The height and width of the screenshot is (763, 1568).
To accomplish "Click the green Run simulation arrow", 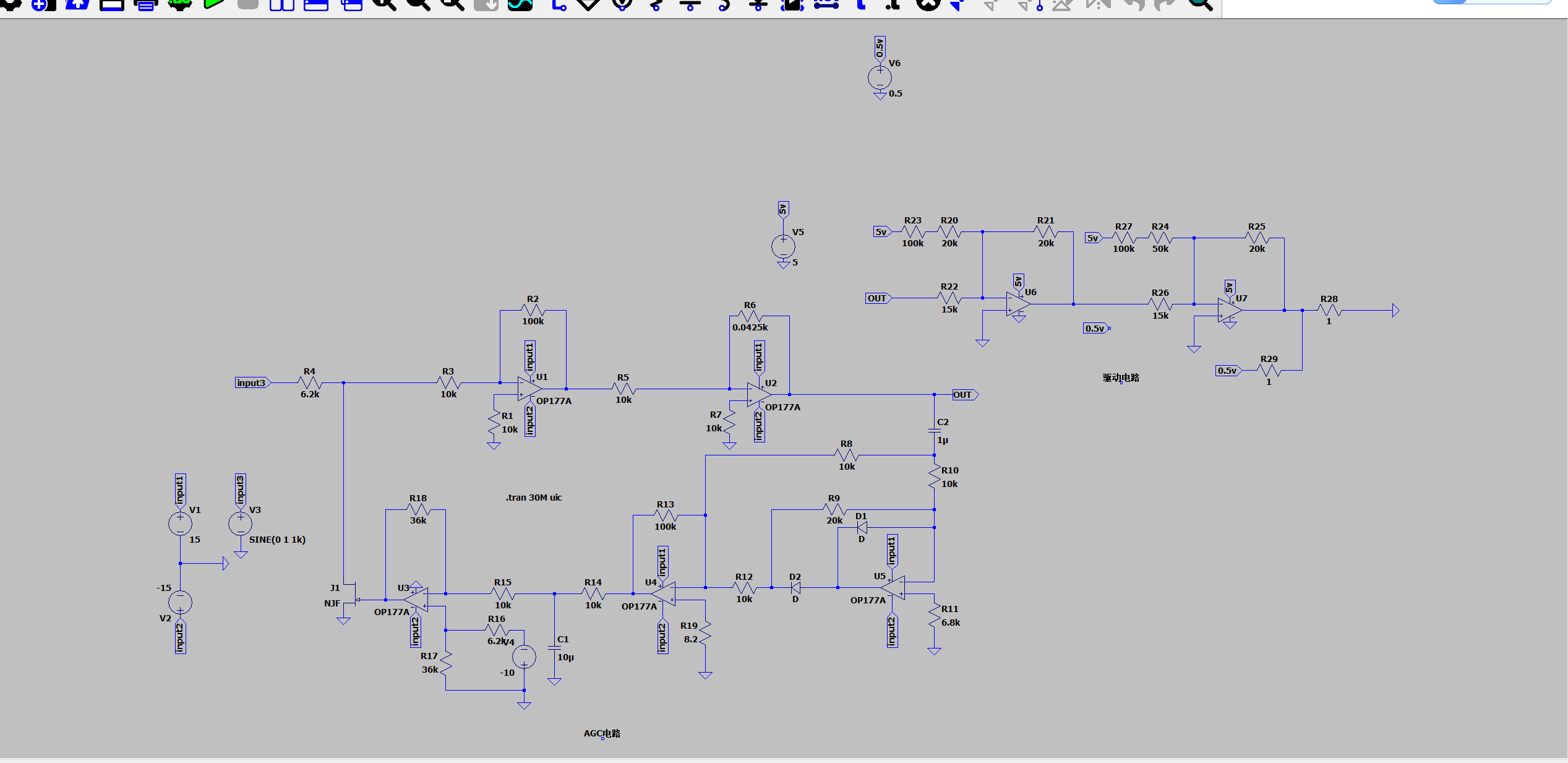I will tap(214, 4).
